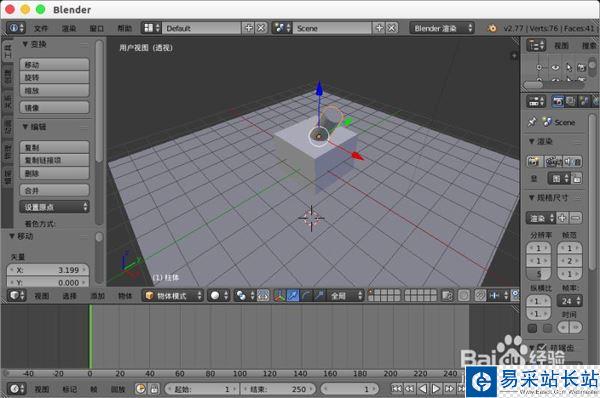
Task: Click the X vector value field 3.199
Action: pos(47,270)
